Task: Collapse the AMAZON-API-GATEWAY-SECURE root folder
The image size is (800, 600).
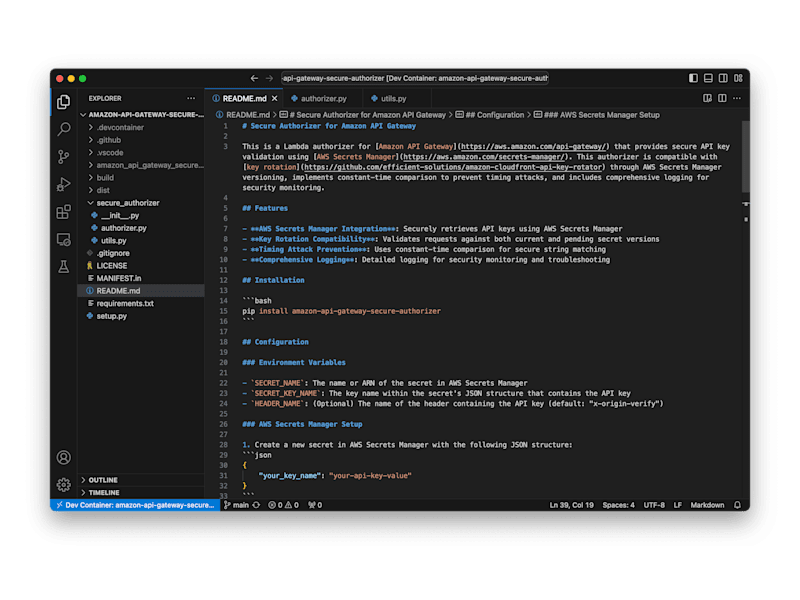Action: [142, 115]
